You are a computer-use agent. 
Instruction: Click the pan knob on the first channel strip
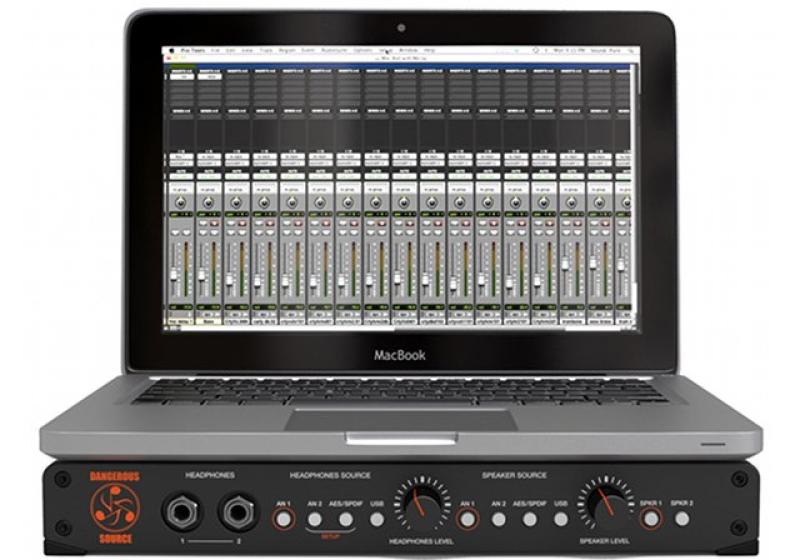pos(181,202)
